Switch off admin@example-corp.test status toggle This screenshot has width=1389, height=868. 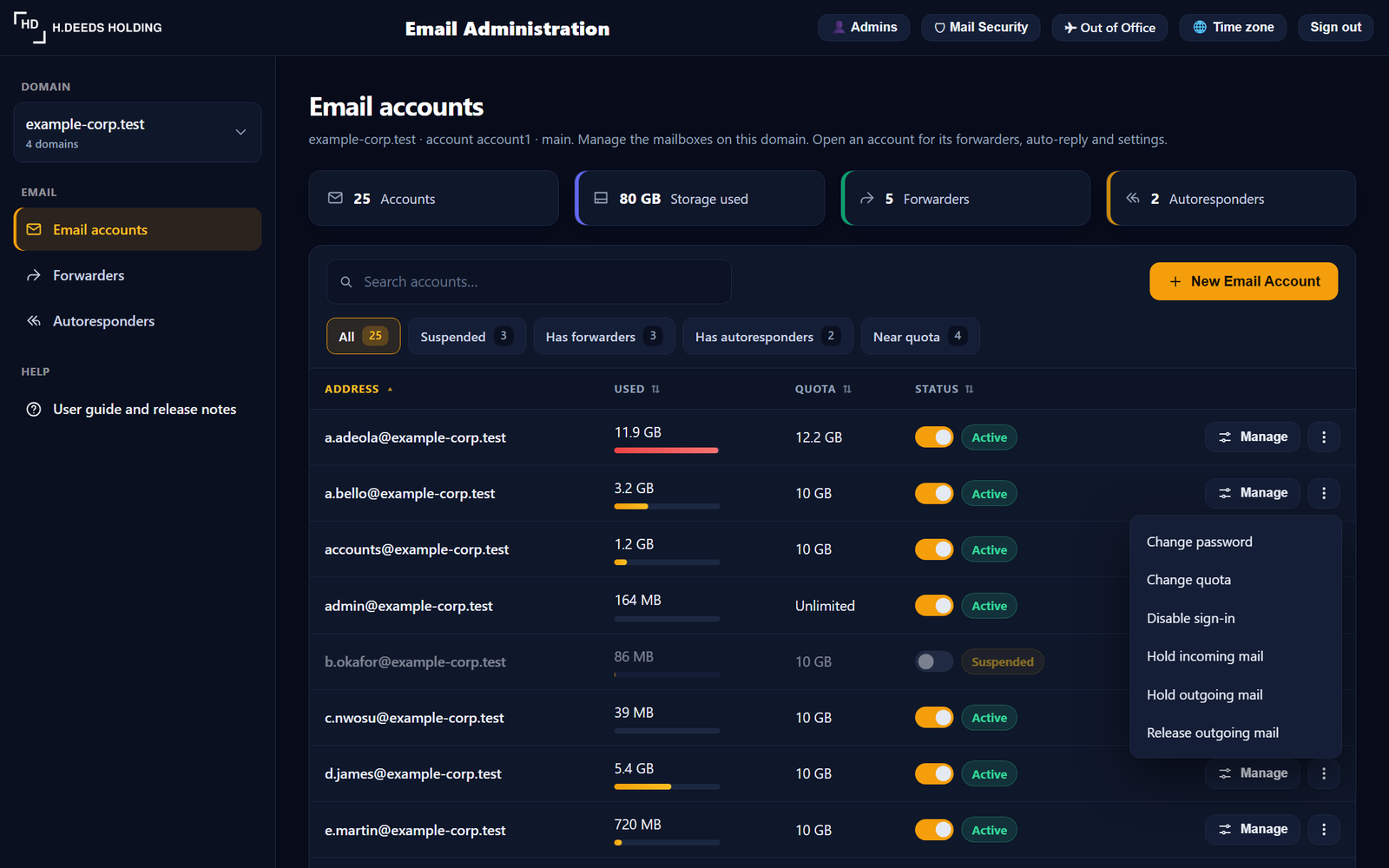pos(934,606)
